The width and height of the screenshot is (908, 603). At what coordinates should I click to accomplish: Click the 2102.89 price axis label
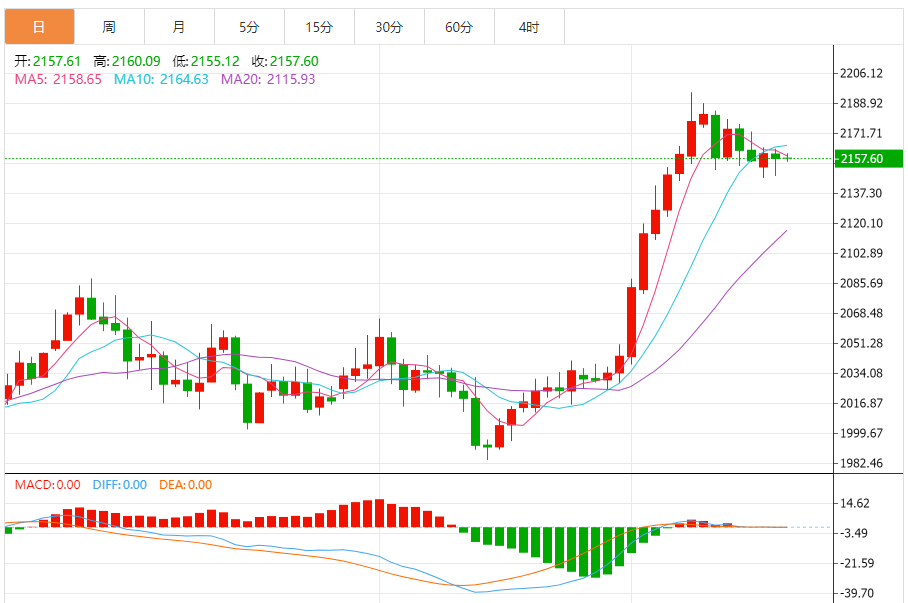click(862, 254)
